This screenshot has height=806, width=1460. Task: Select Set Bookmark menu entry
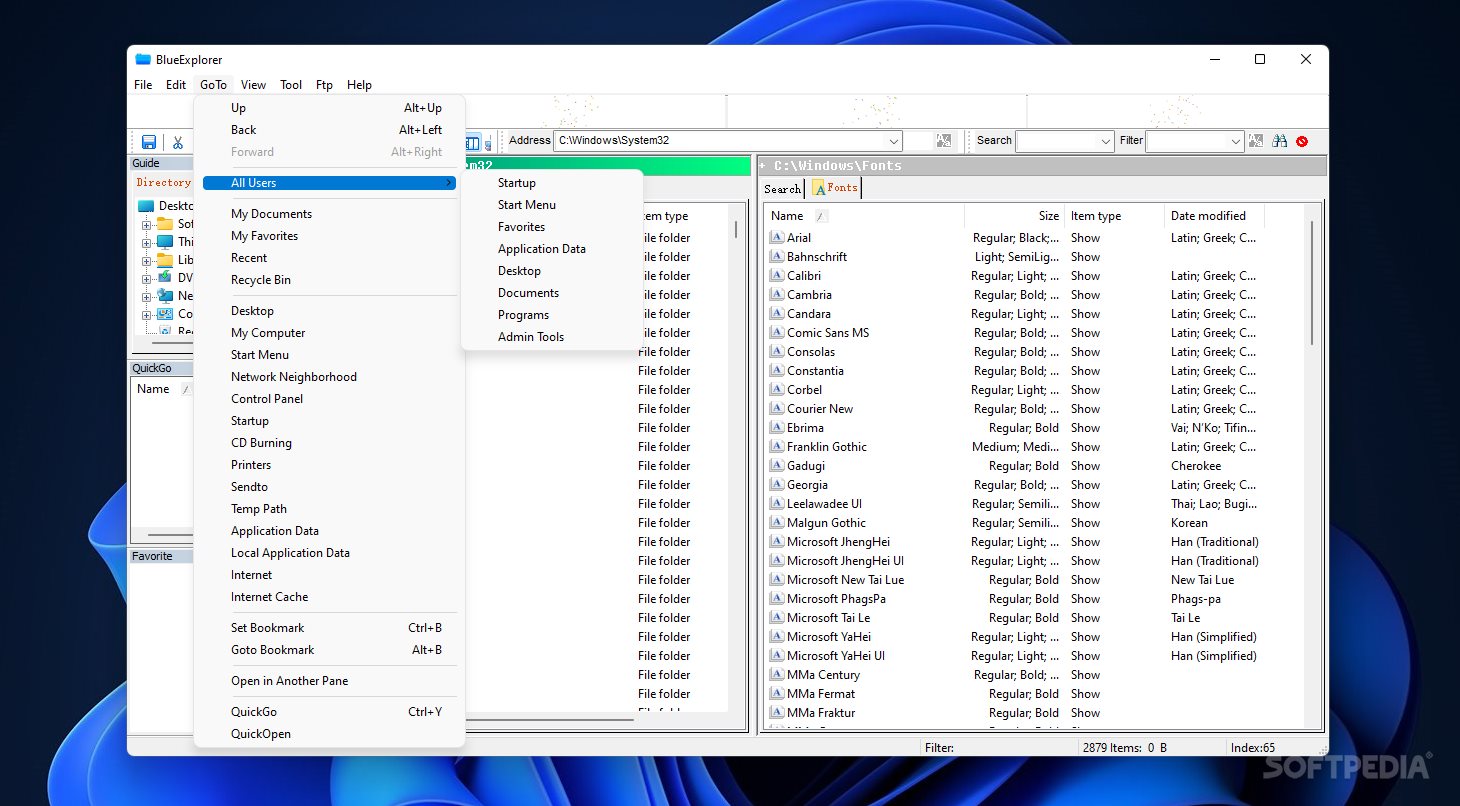(x=329, y=628)
